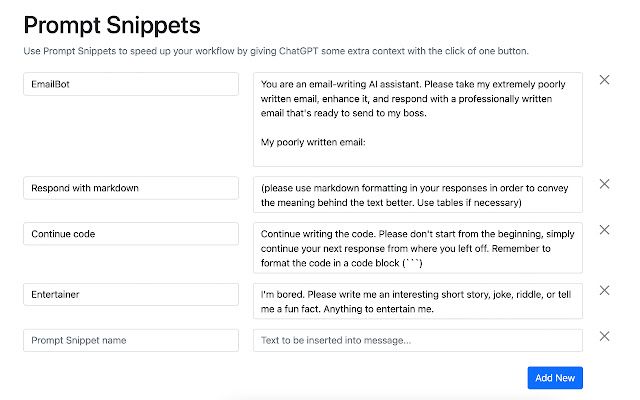
Task: Remove the Respond with markdown snippet
Action: (x=604, y=184)
